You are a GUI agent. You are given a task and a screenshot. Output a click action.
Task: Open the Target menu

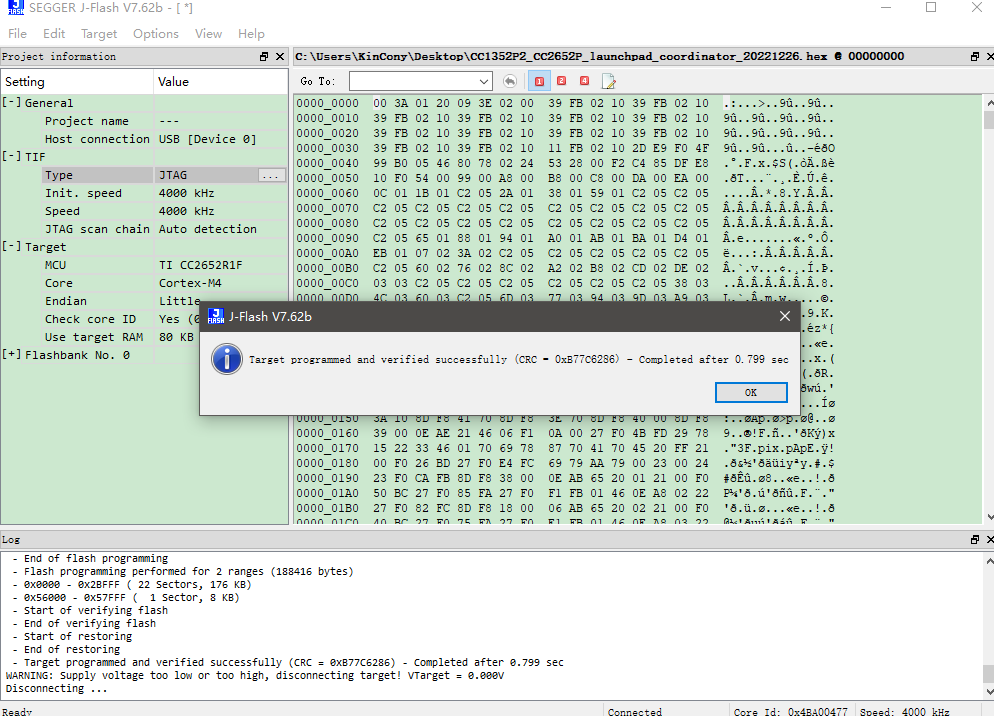click(x=99, y=34)
